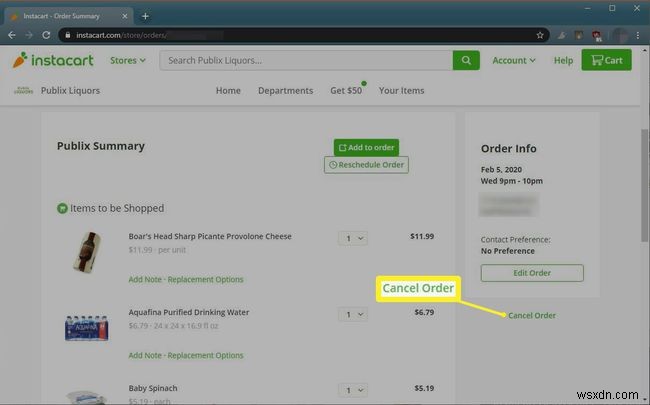This screenshot has height=405, width=650.
Task: Click the Order Info heading
Action: tap(509, 148)
